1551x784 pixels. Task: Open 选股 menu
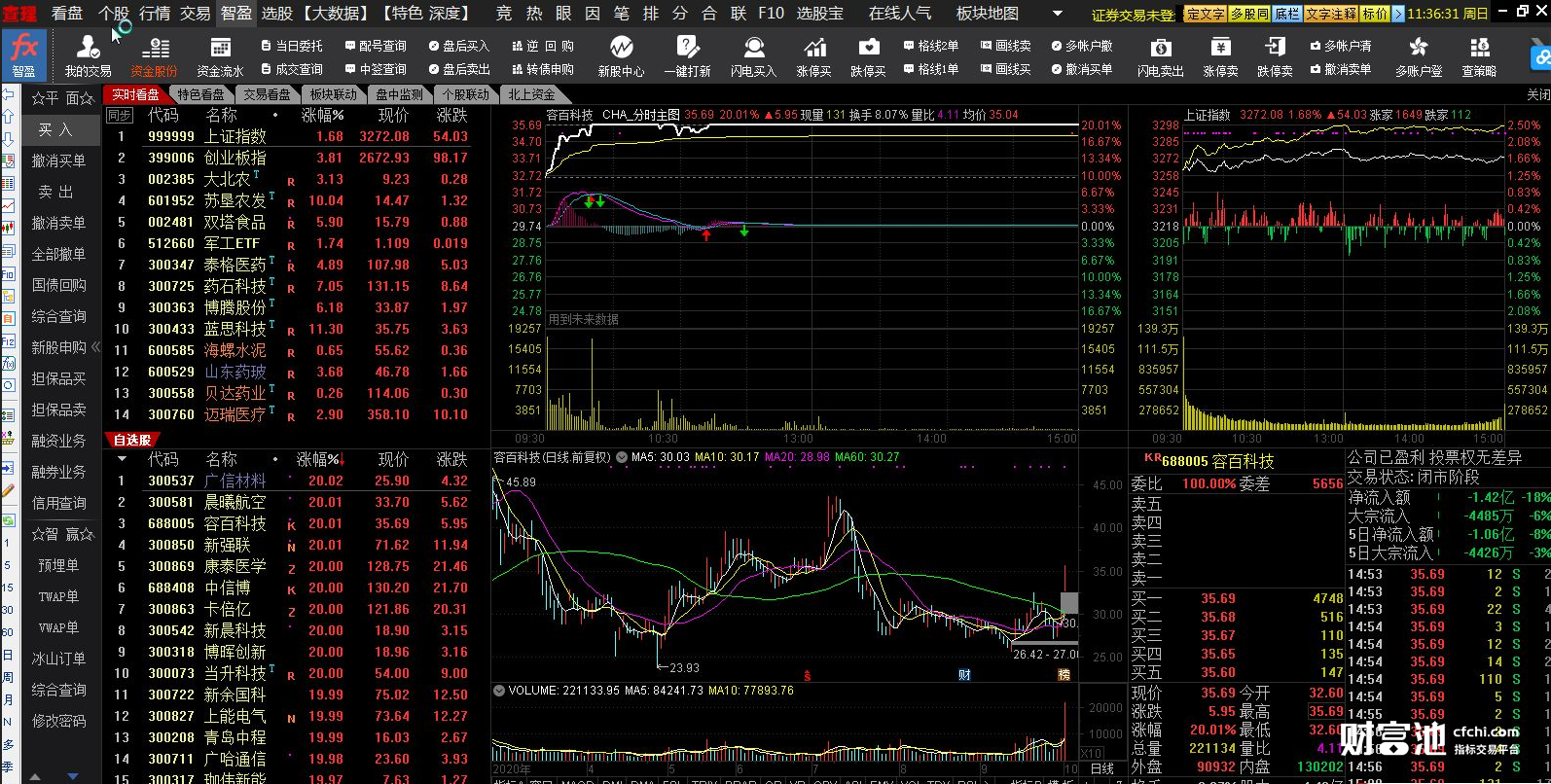(277, 13)
